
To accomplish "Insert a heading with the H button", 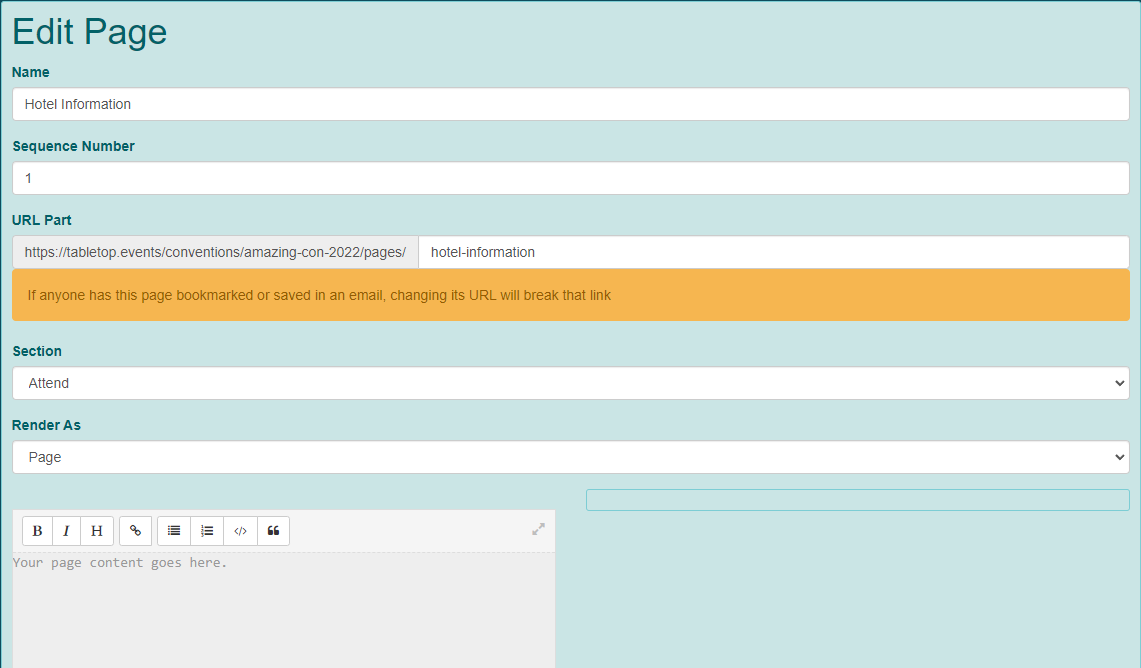I will [x=97, y=530].
